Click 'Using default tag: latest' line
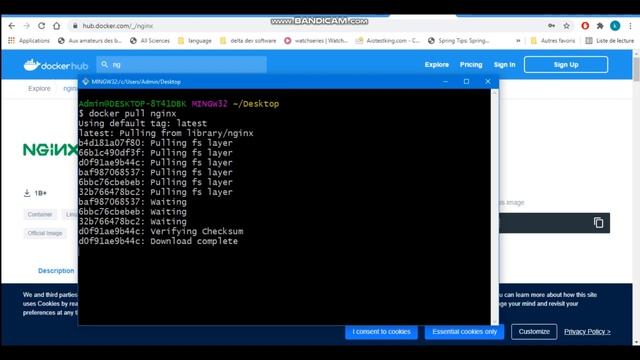640x360 pixels. (x=142, y=123)
